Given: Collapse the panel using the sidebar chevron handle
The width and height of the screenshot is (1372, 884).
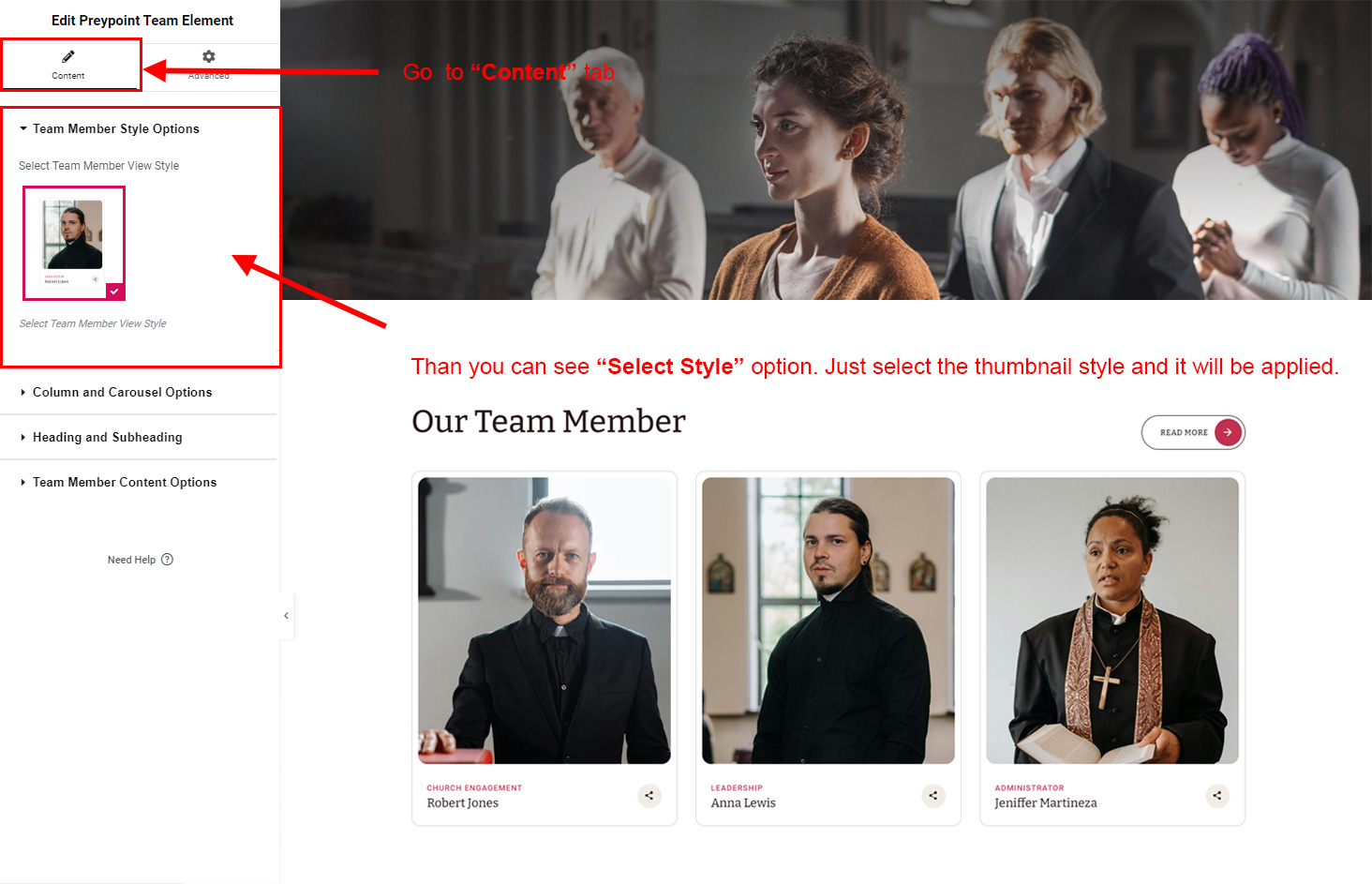Looking at the screenshot, I should [287, 616].
